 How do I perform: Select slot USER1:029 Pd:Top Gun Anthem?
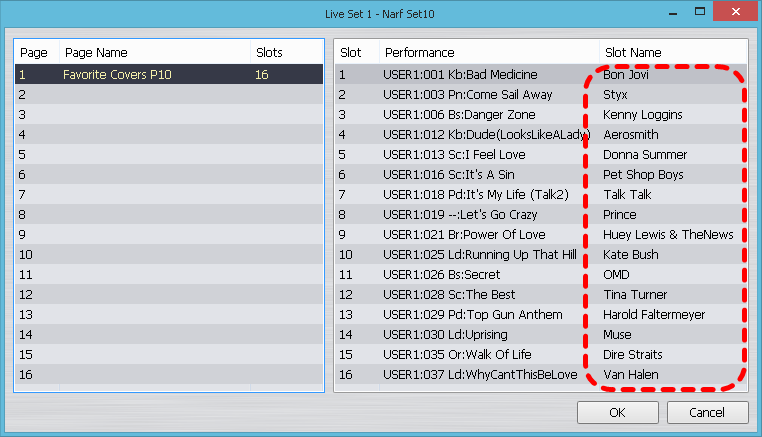(x=541, y=315)
